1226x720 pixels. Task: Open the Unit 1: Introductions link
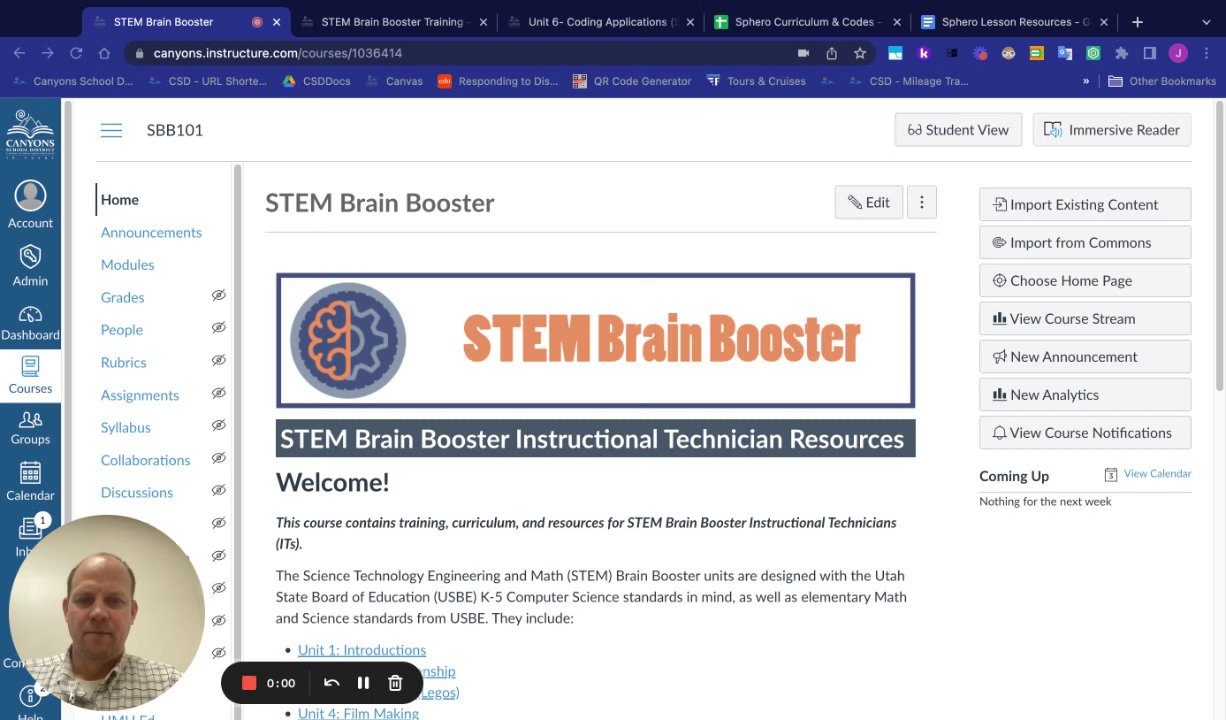pos(361,650)
